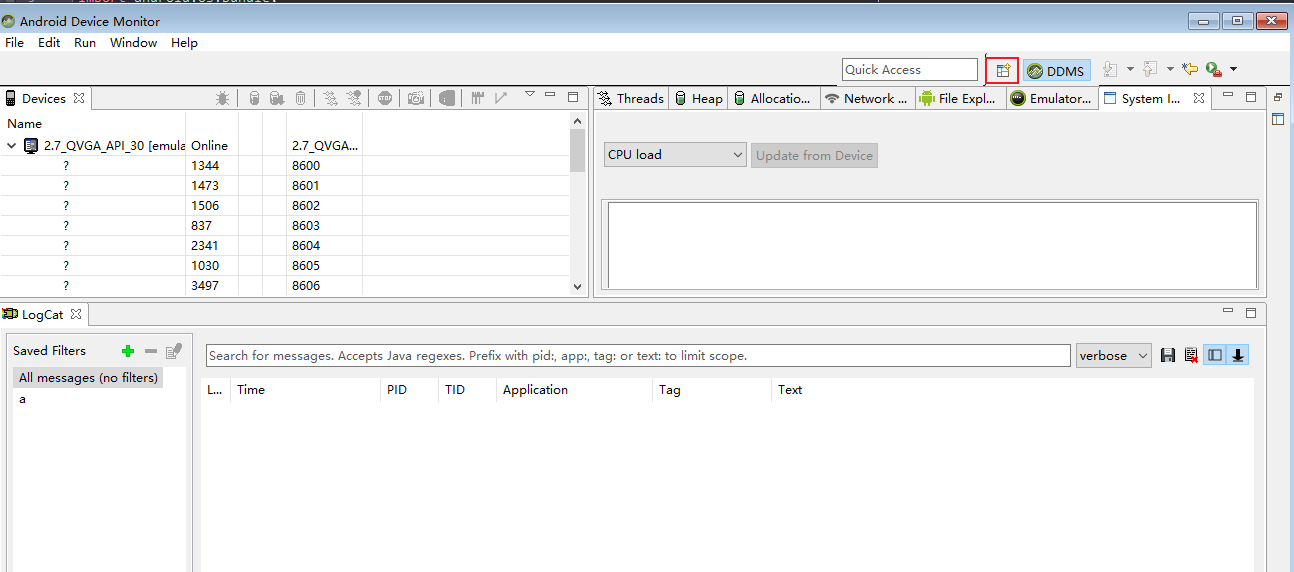Open the Run External Tools dropdown arrow
1294x572 pixels.
click(x=1233, y=69)
